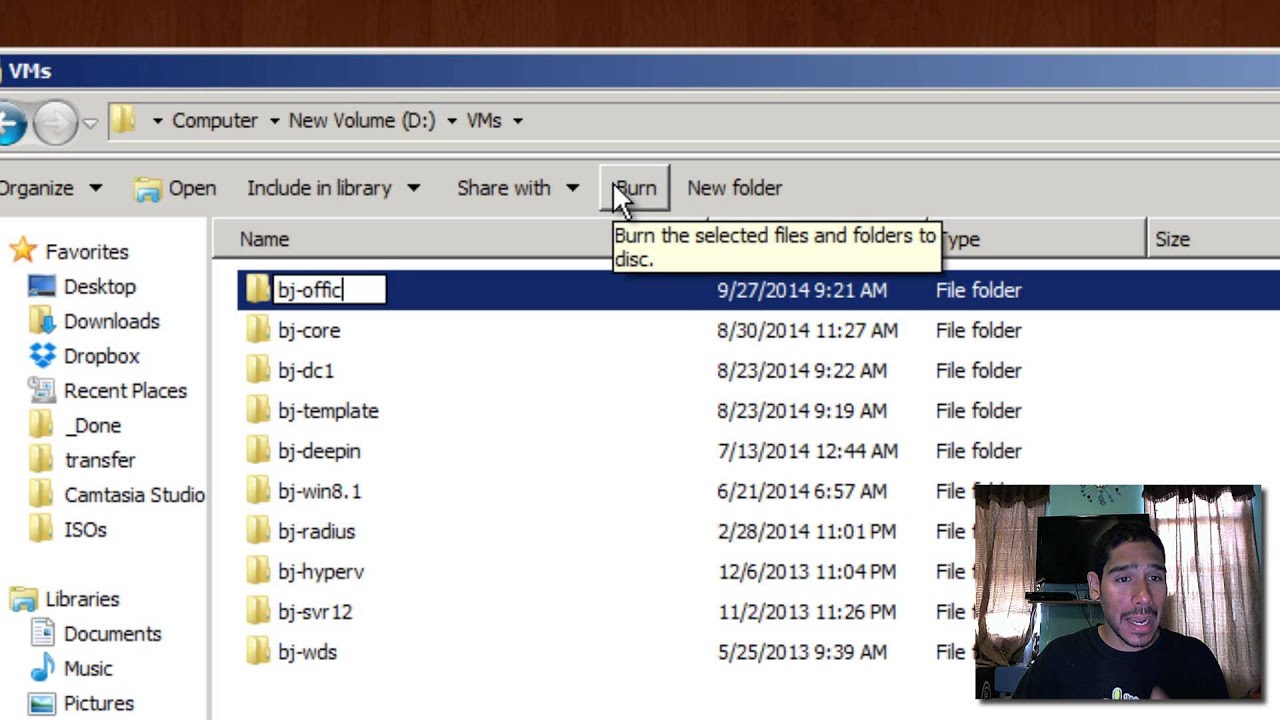
Task: Expand the arrow after Computer breadcrumb
Action: coord(274,121)
